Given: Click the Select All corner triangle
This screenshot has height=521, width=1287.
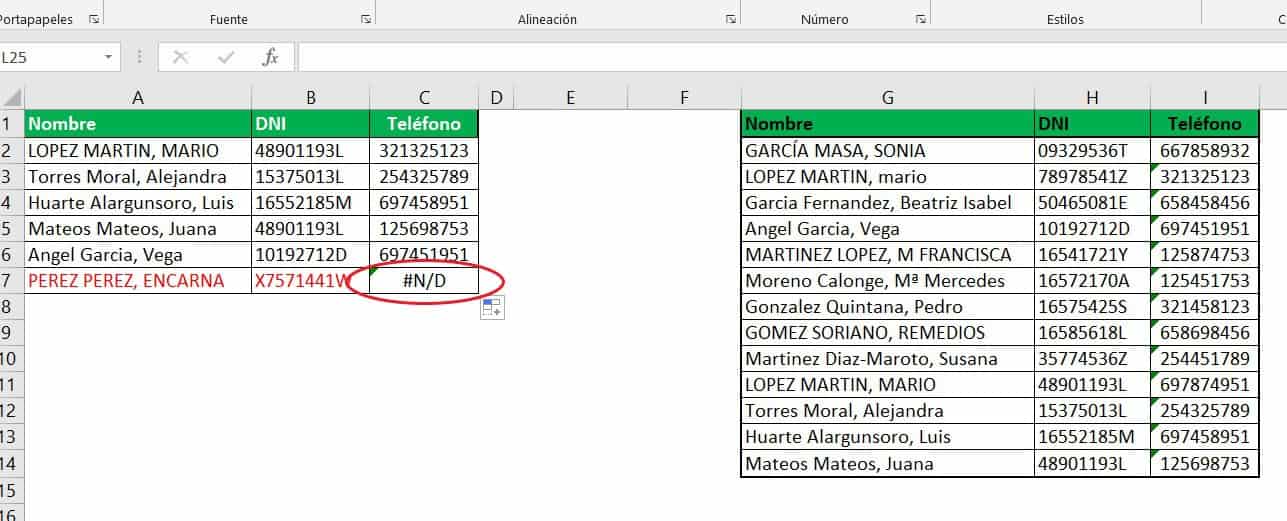Looking at the screenshot, I should point(12,98).
